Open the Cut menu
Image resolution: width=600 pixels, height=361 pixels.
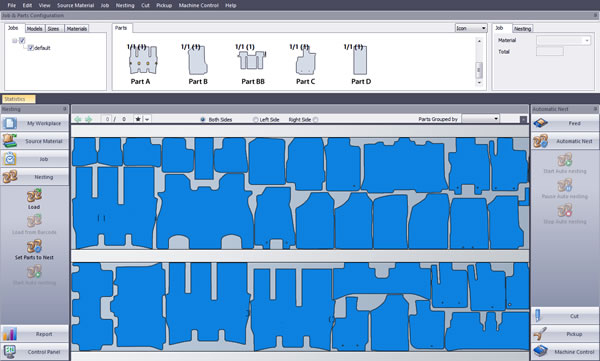tap(145, 5)
